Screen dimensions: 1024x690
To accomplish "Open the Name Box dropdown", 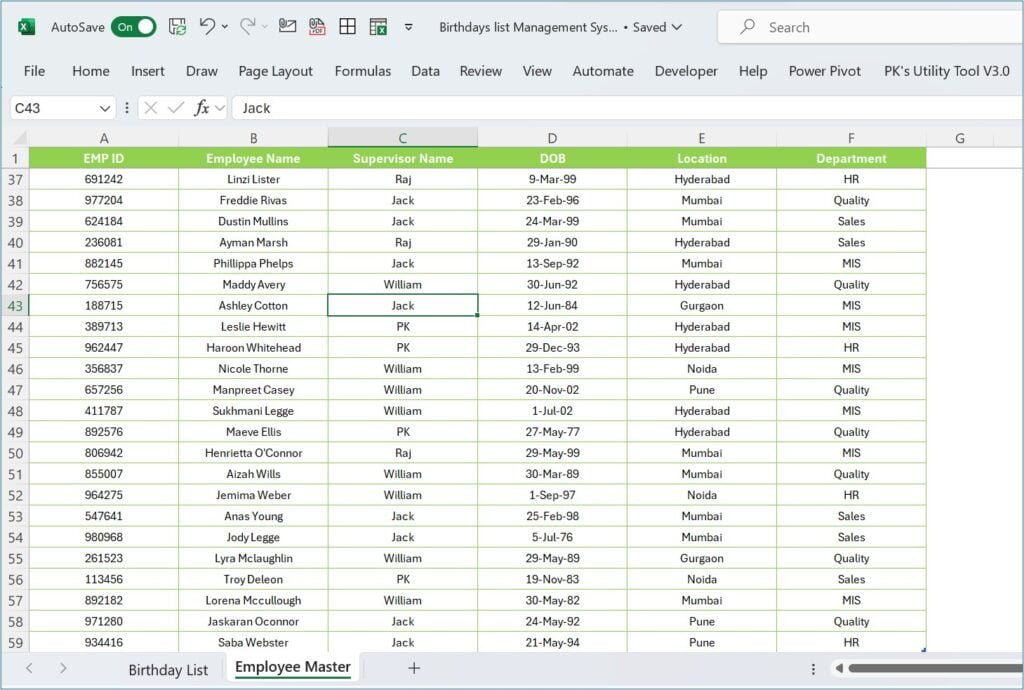I will pyautogui.click(x=104, y=107).
